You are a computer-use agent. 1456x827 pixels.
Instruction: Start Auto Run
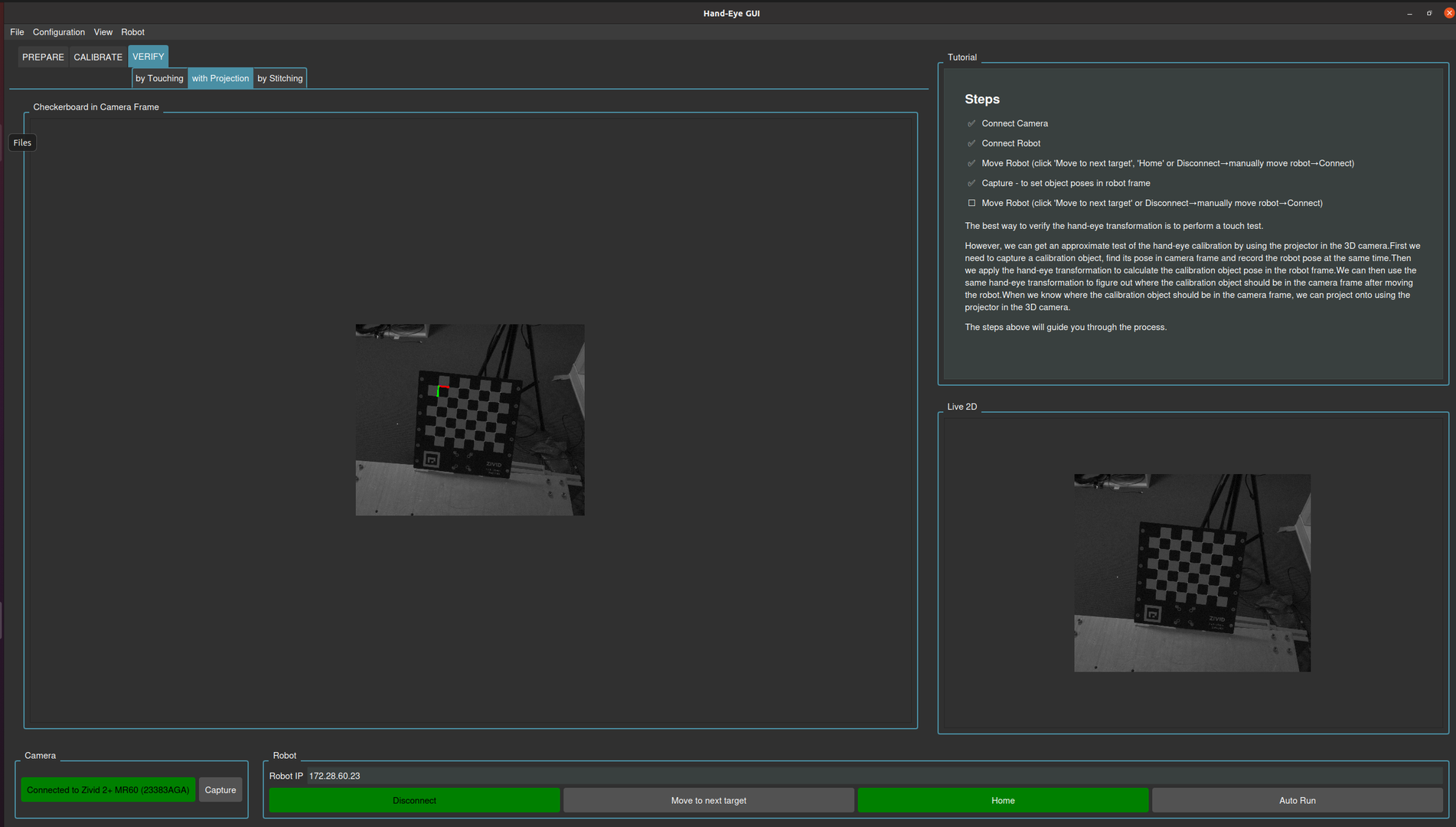tap(1297, 801)
